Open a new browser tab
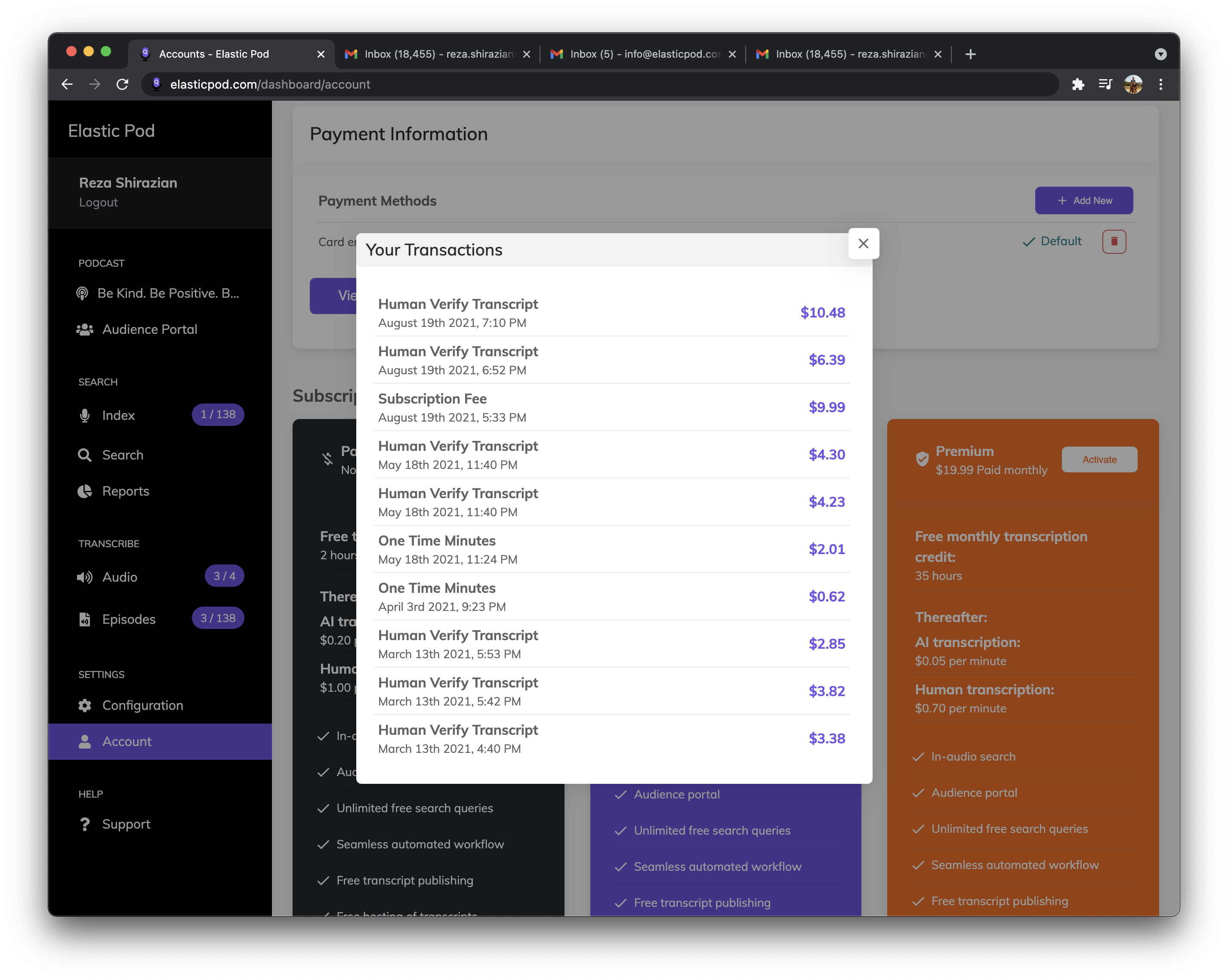This screenshot has height=980, width=1228. 971,54
